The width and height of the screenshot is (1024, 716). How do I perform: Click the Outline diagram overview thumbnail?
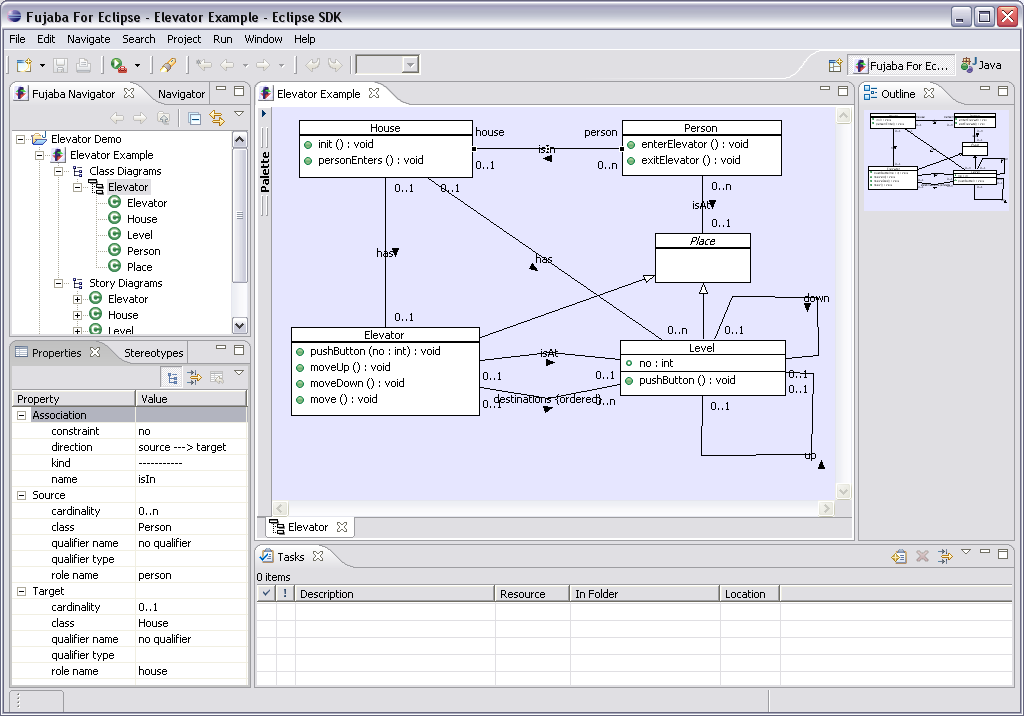coord(936,159)
